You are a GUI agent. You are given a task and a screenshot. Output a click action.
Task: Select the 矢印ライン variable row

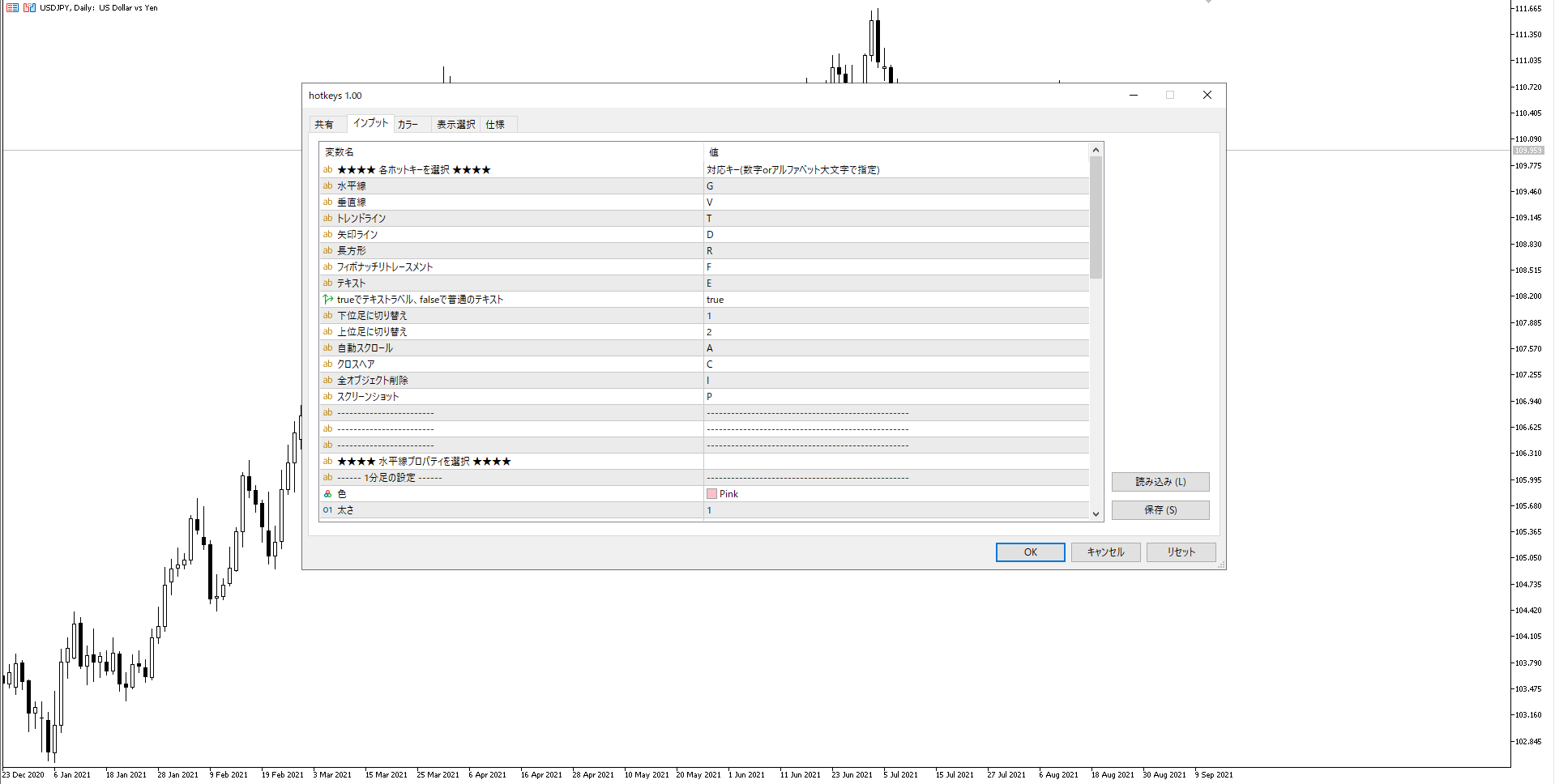(x=511, y=235)
